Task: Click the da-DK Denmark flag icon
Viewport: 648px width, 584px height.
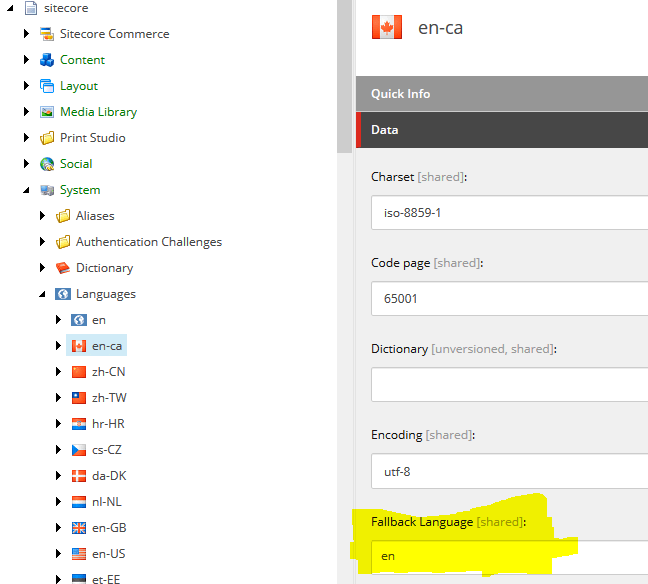Action: (x=79, y=476)
